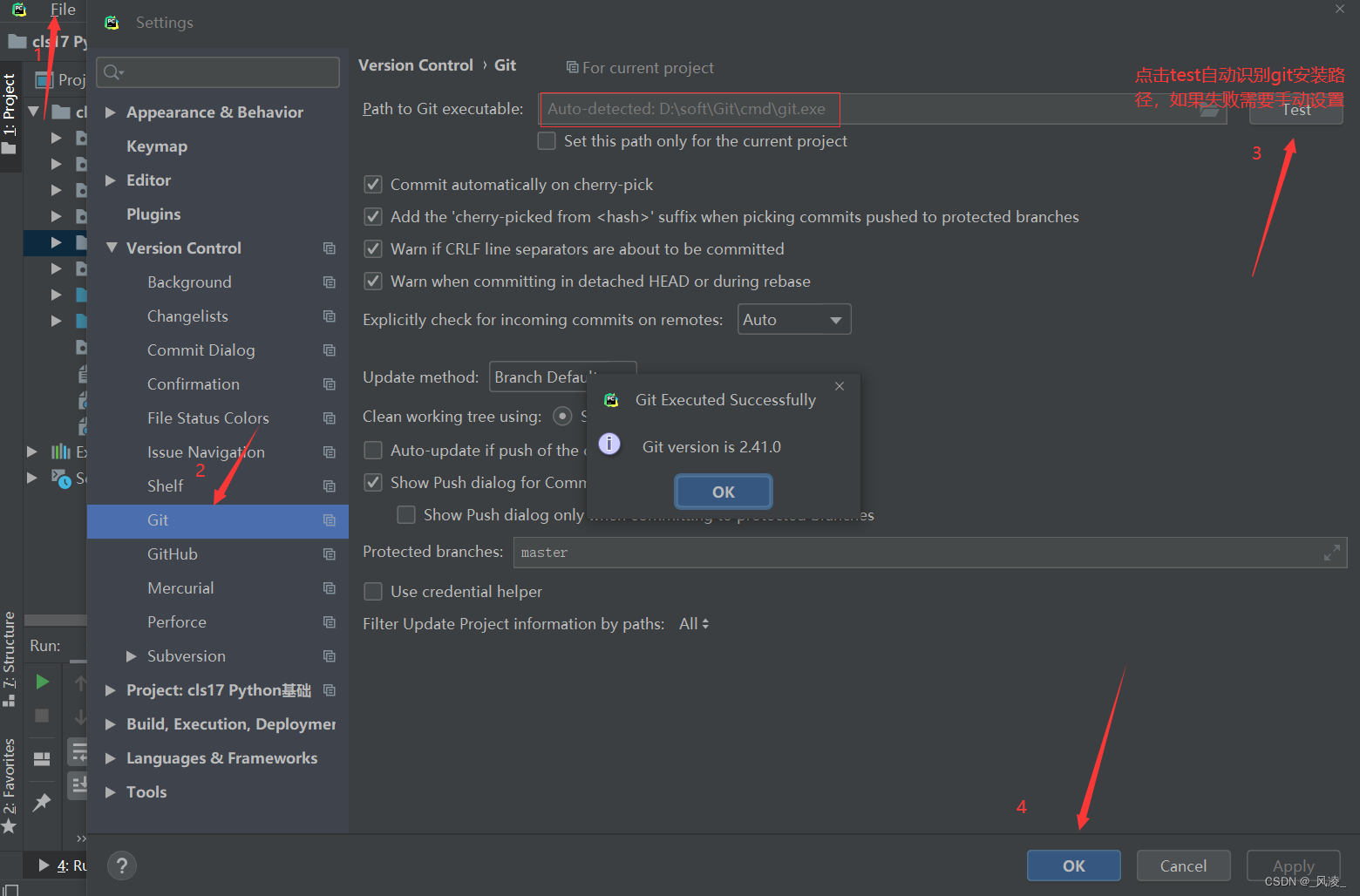Image resolution: width=1360 pixels, height=896 pixels.
Task: Select Shelf settings item
Action: pyautogui.click(x=165, y=486)
